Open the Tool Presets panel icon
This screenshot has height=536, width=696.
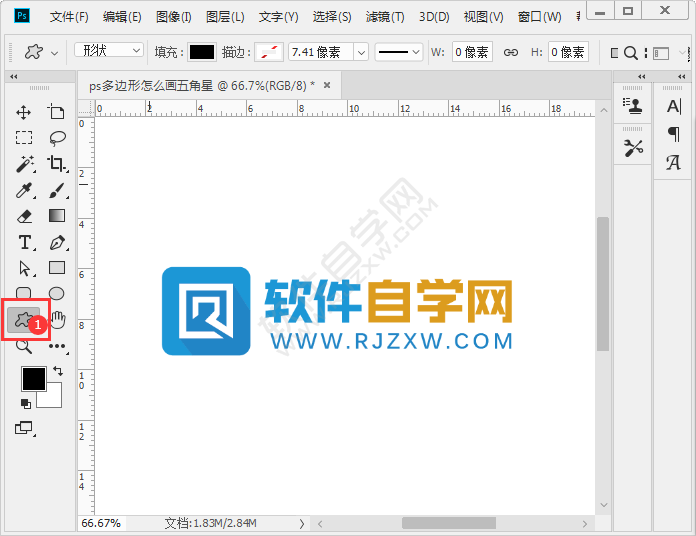[633, 148]
